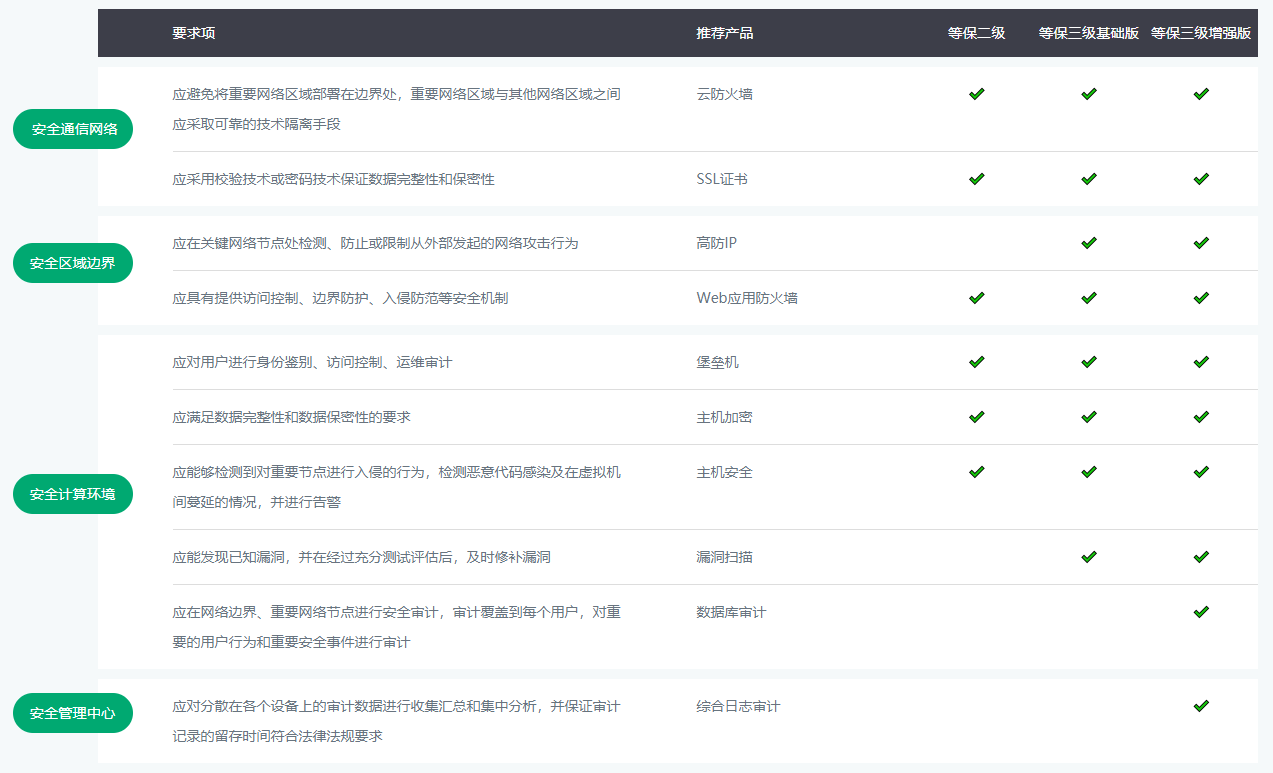
Task: Click 等保二级 checkmark in the 主机安全 row
Action: tap(977, 472)
